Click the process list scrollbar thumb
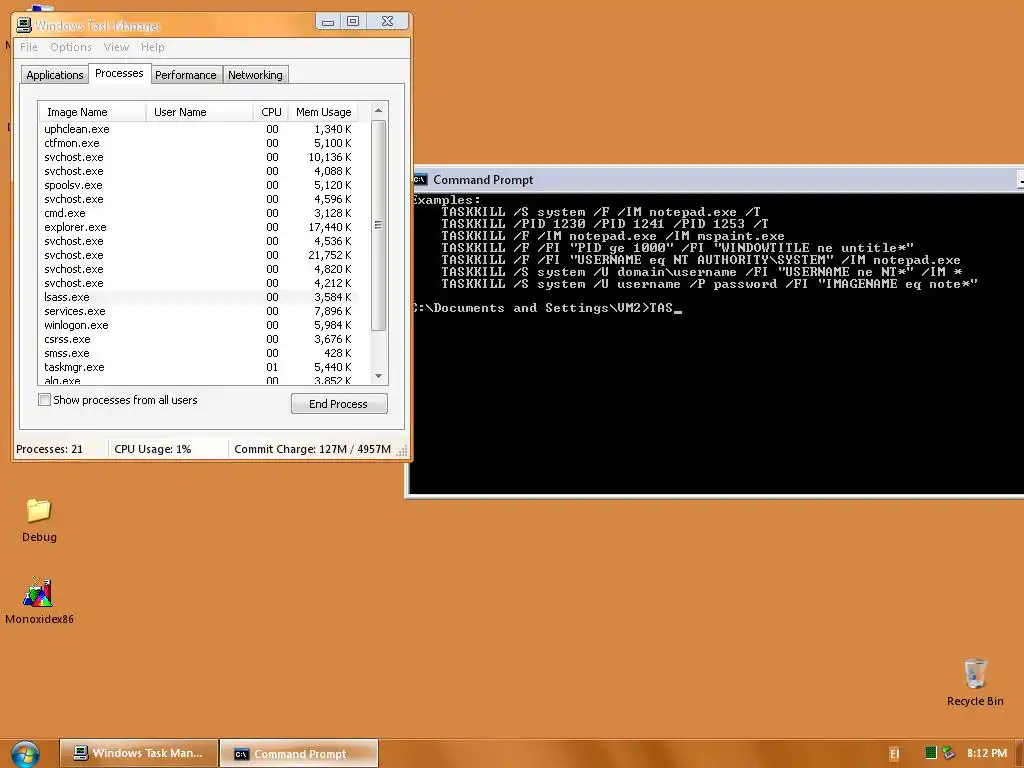Image resolution: width=1024 pixels, height=768 pixels. point(379,225)
